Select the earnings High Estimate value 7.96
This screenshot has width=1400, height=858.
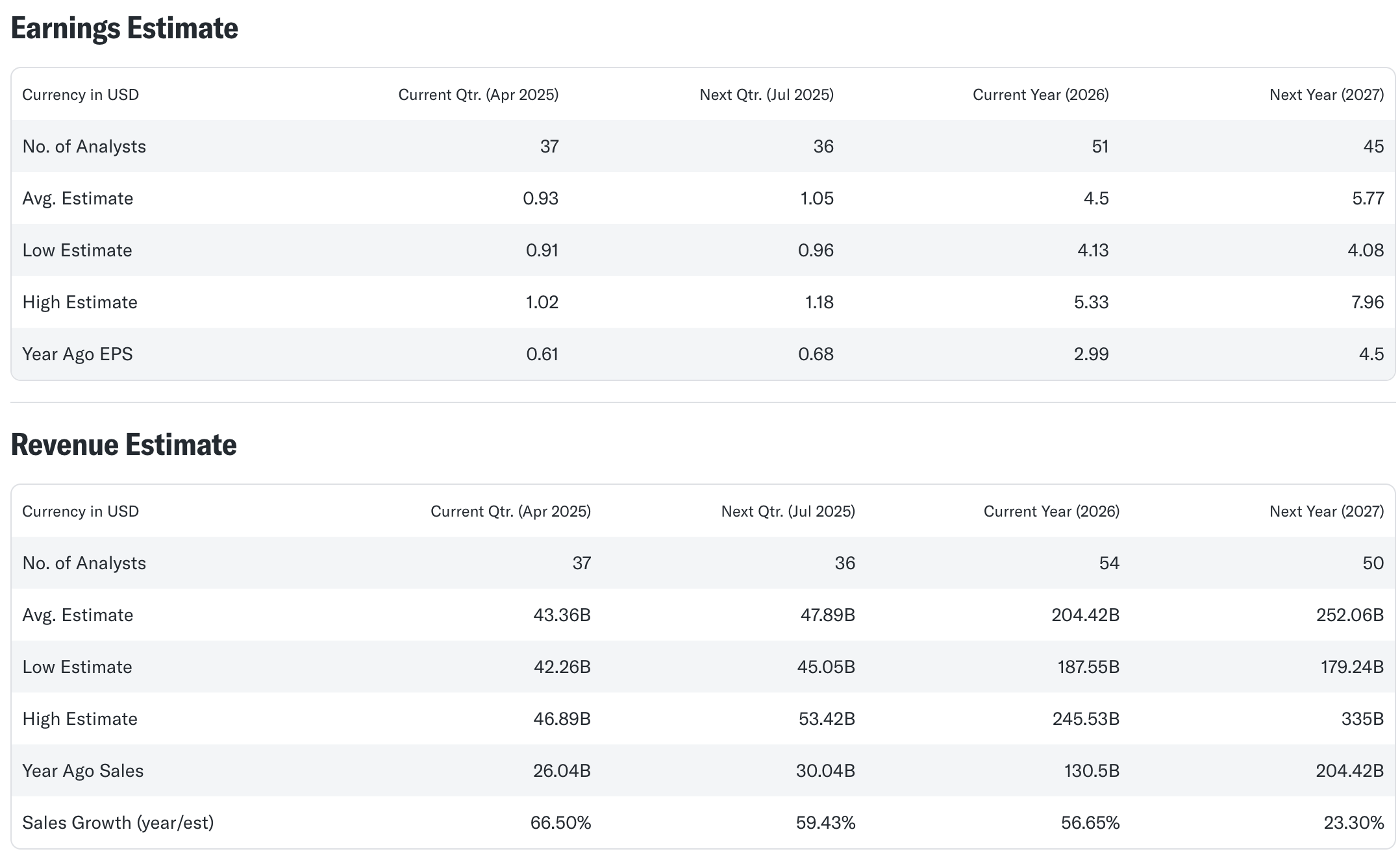click(1368, 302)
